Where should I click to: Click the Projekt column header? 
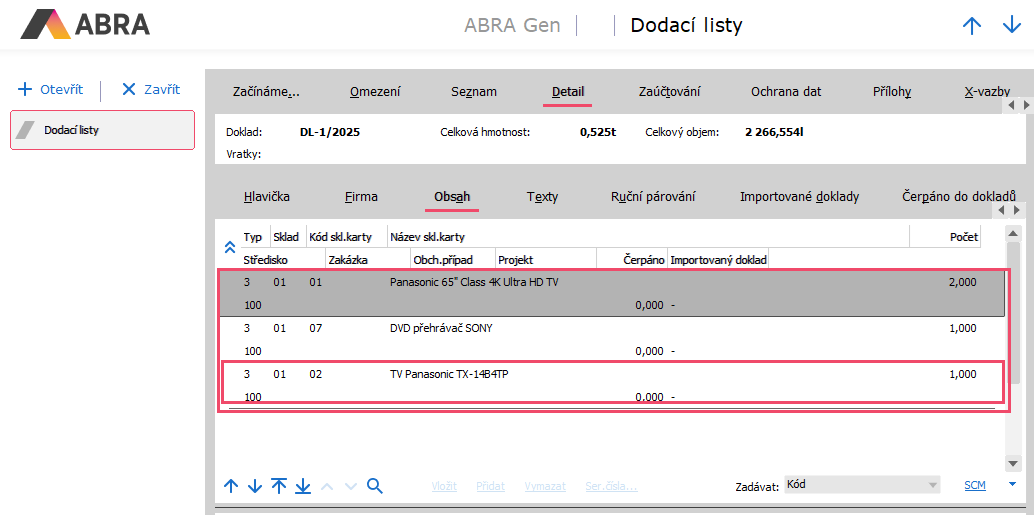(x=546, y=260)
